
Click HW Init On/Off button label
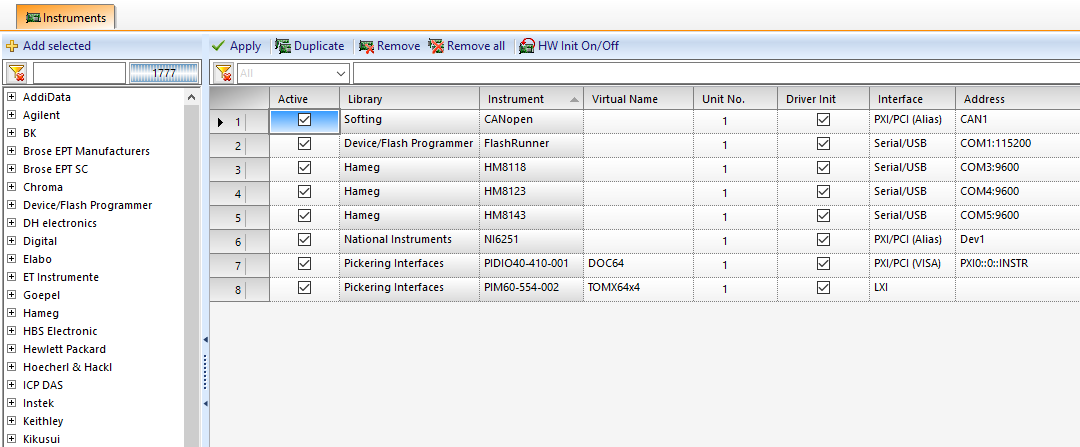coord(579,46)
